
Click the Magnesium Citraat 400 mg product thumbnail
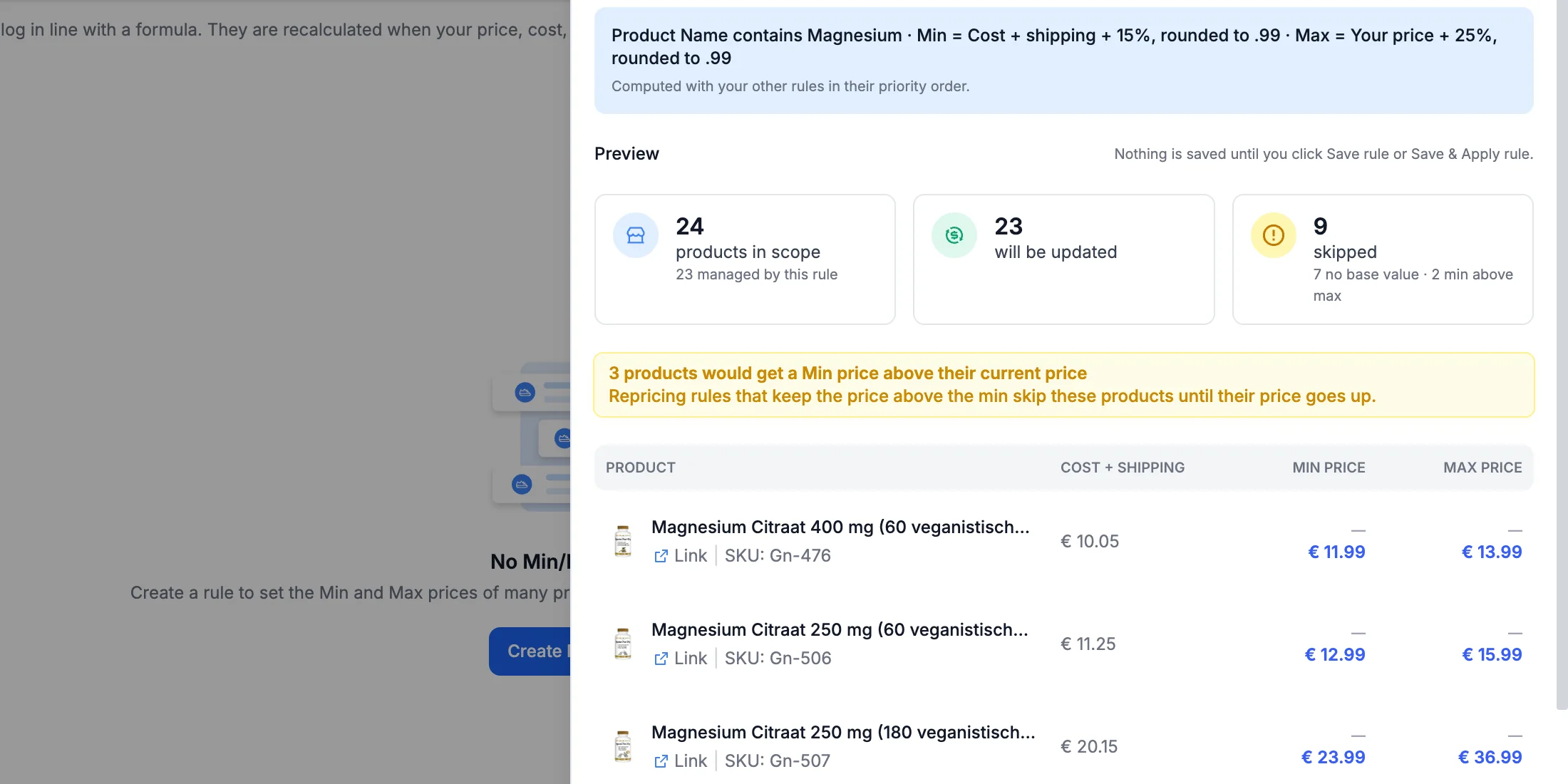tap(623, 541)
